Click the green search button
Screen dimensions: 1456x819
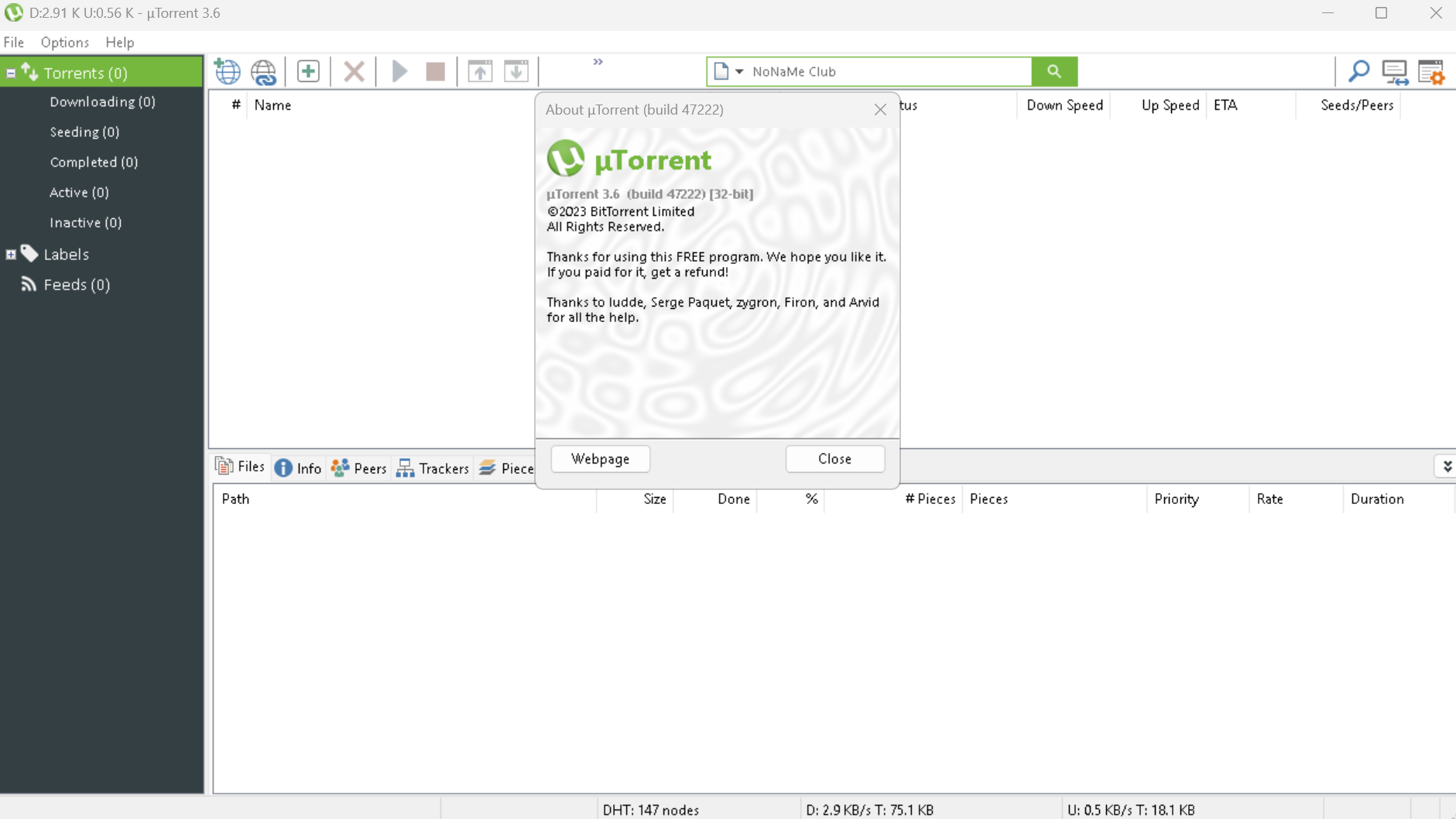1054,71
